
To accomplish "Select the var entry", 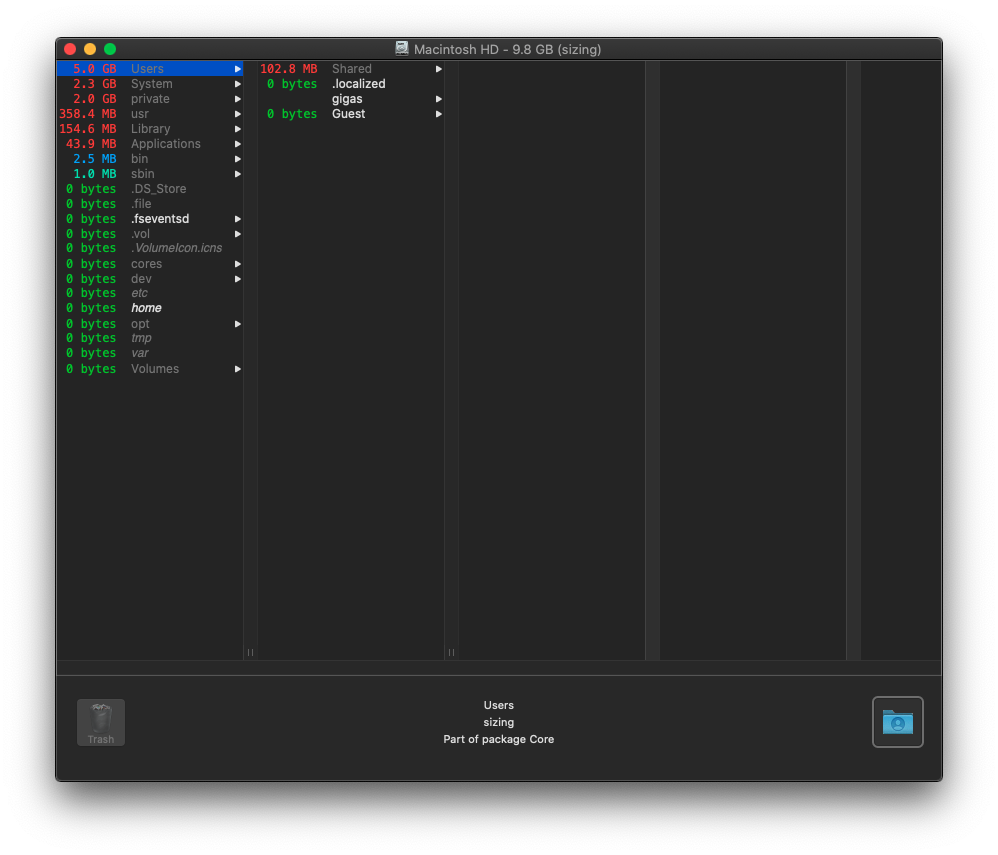I will pyautogui.click(x=139, y=353).
